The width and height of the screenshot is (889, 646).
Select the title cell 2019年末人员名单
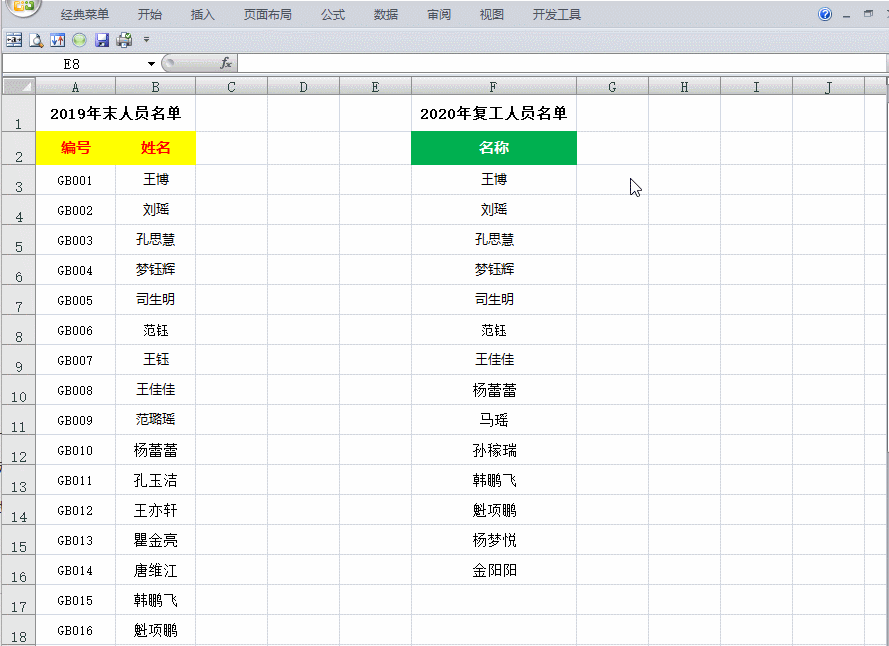pyautogui.click(x=116, y=113)
